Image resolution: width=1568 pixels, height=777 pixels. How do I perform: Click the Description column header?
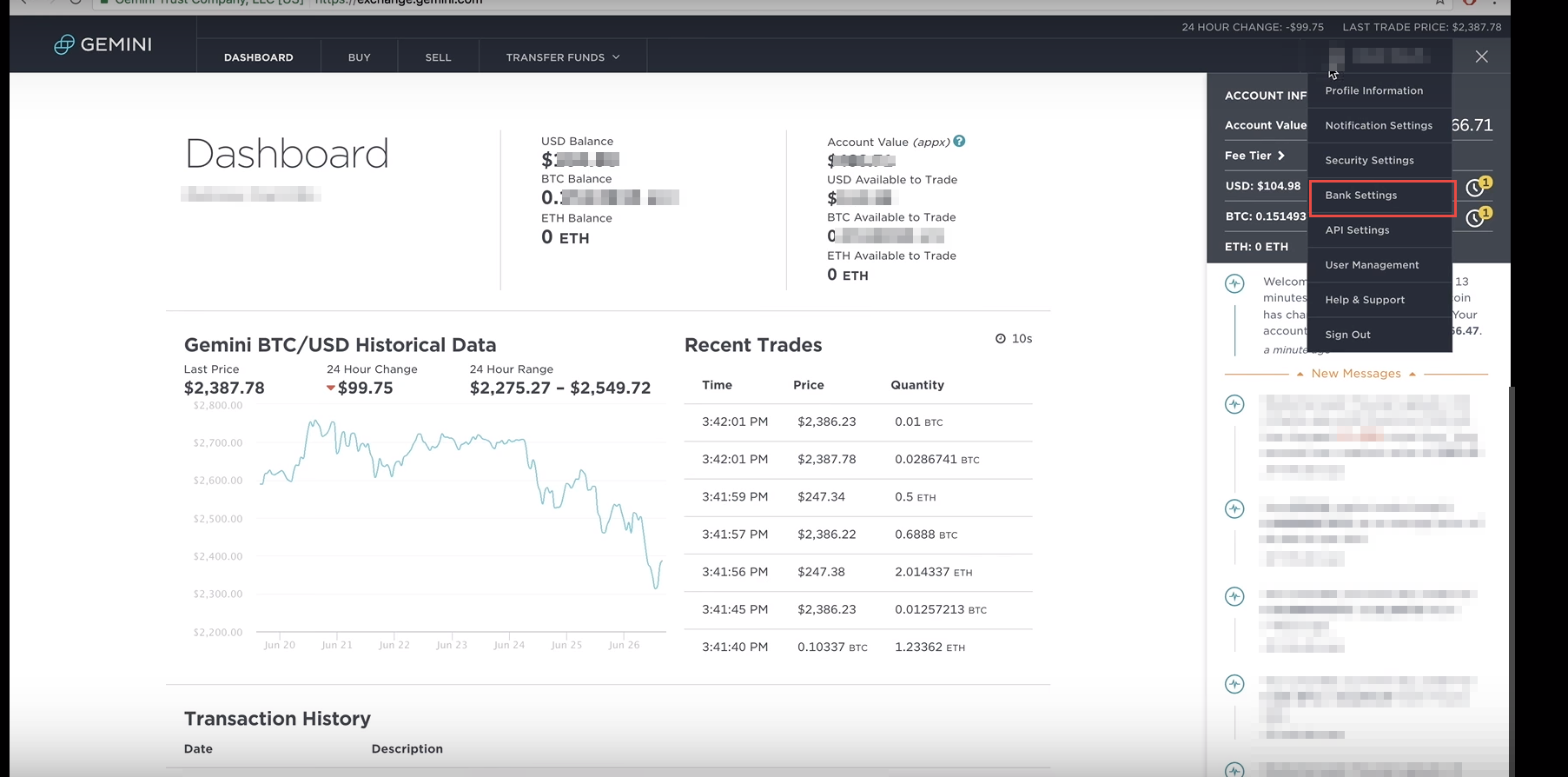point(407,748)
